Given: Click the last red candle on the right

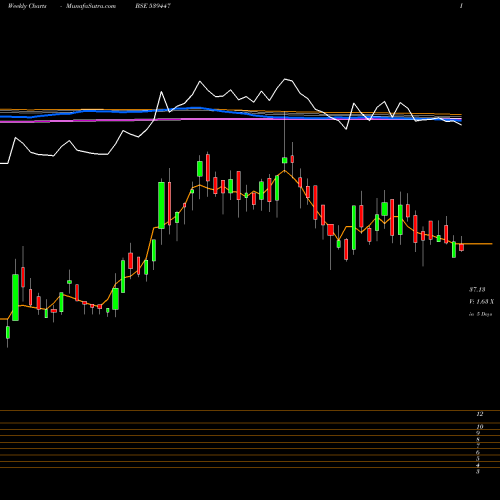Looking at the screenshot, I should pyautogui.click(x=462, y=247).
